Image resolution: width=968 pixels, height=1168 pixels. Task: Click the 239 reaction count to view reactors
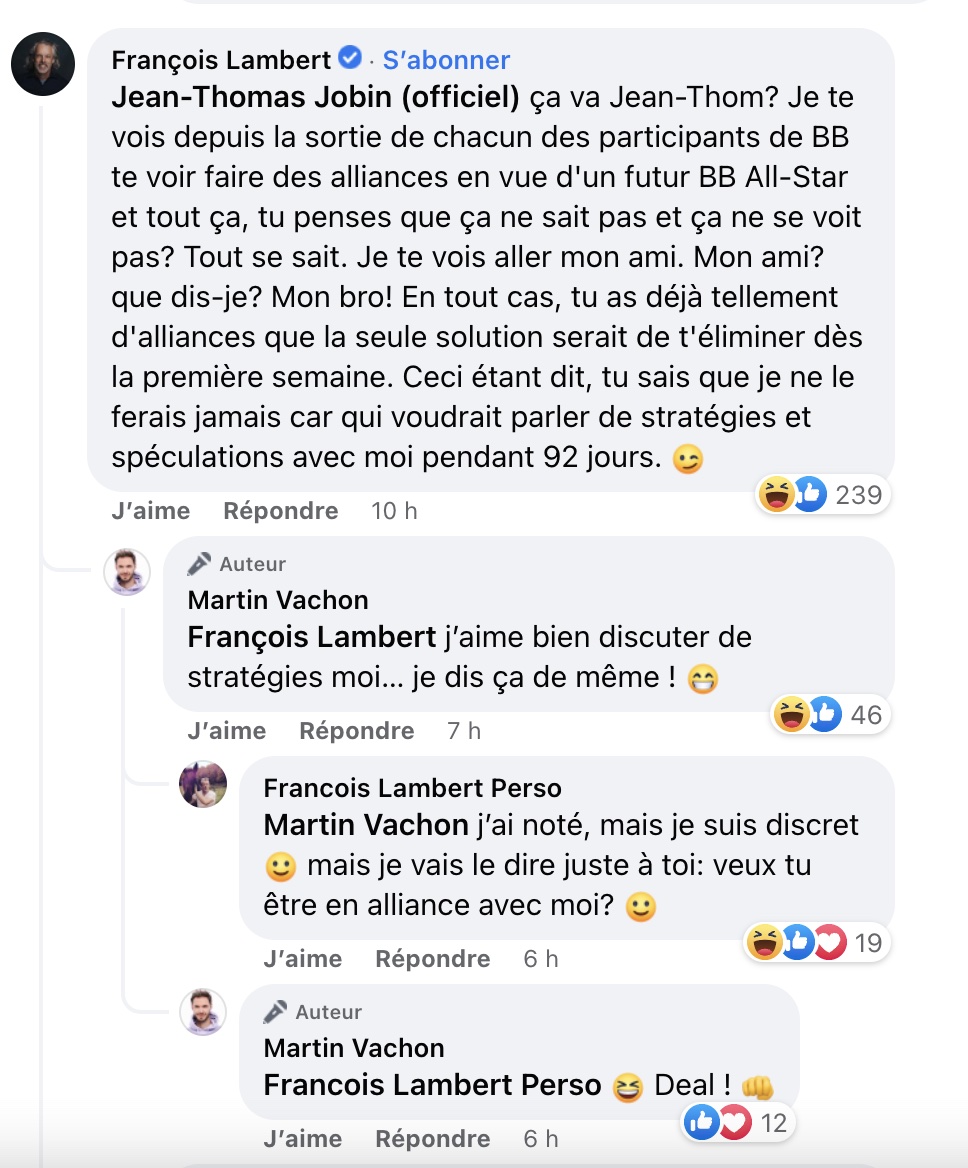pos(858,494)
